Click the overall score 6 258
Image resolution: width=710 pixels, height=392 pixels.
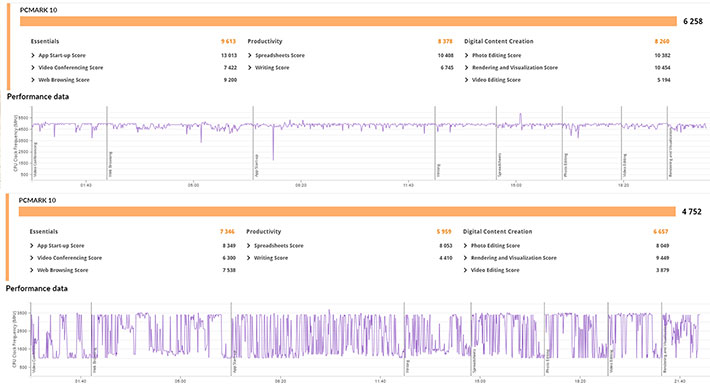693,21
